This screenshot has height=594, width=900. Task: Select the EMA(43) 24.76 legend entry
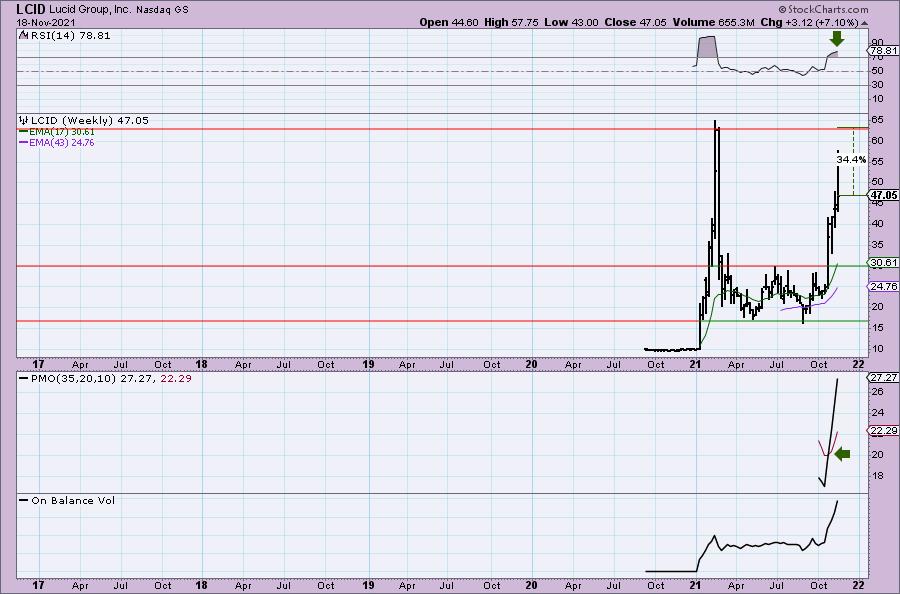tap(61, 143)
